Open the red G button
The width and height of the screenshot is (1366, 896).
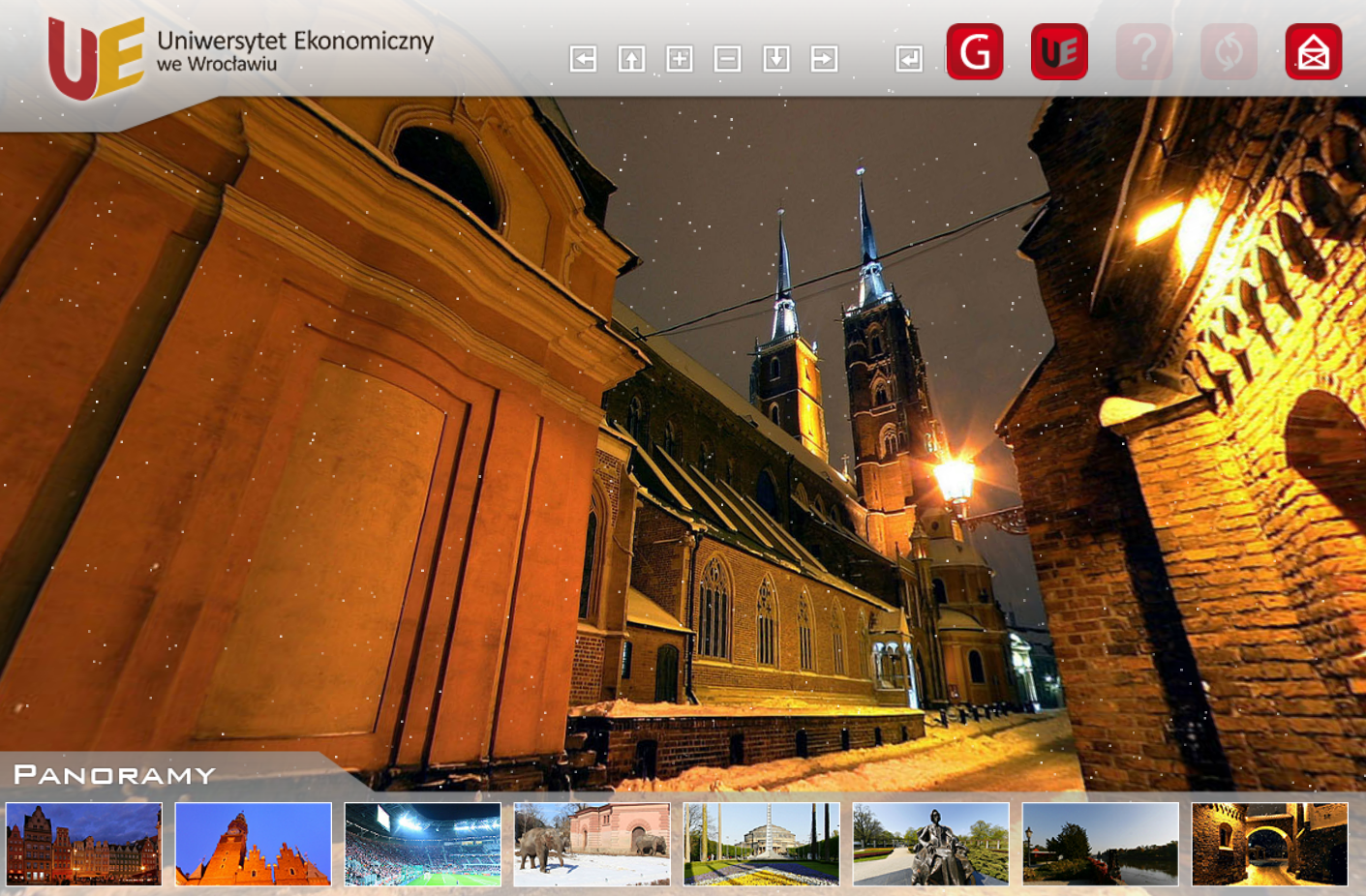975,51
